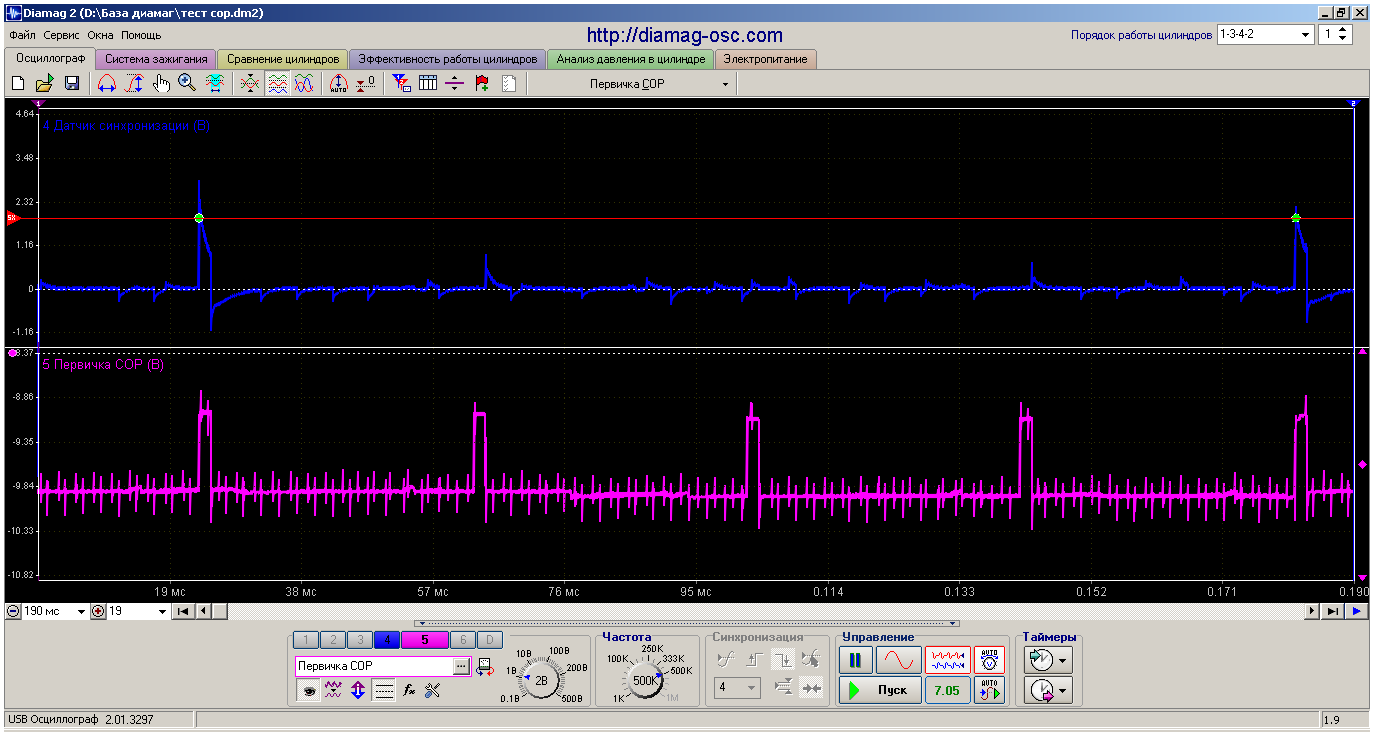Click the filter marker icon
Viewport: 1374px width, 732px height.
tap(401, 84)
